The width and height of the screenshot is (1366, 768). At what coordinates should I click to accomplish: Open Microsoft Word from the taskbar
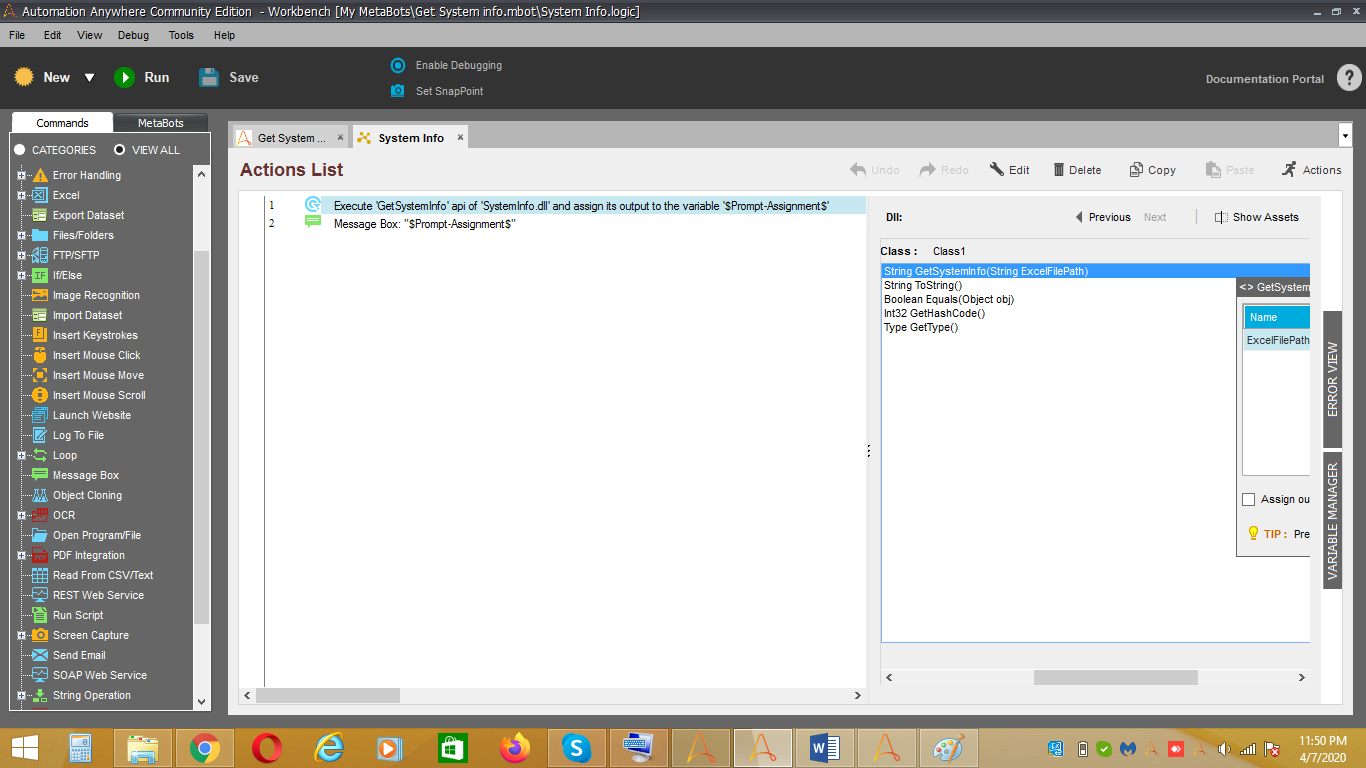tap(824, 747)
